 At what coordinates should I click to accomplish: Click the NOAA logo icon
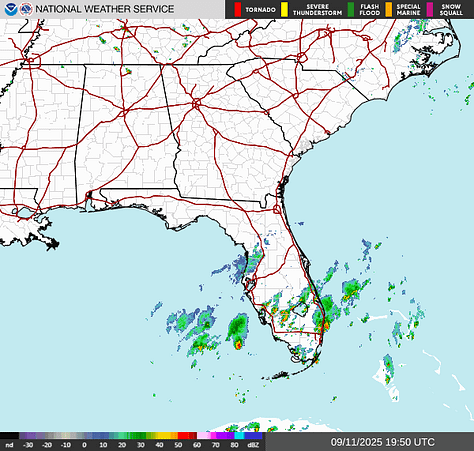[11, 9]
